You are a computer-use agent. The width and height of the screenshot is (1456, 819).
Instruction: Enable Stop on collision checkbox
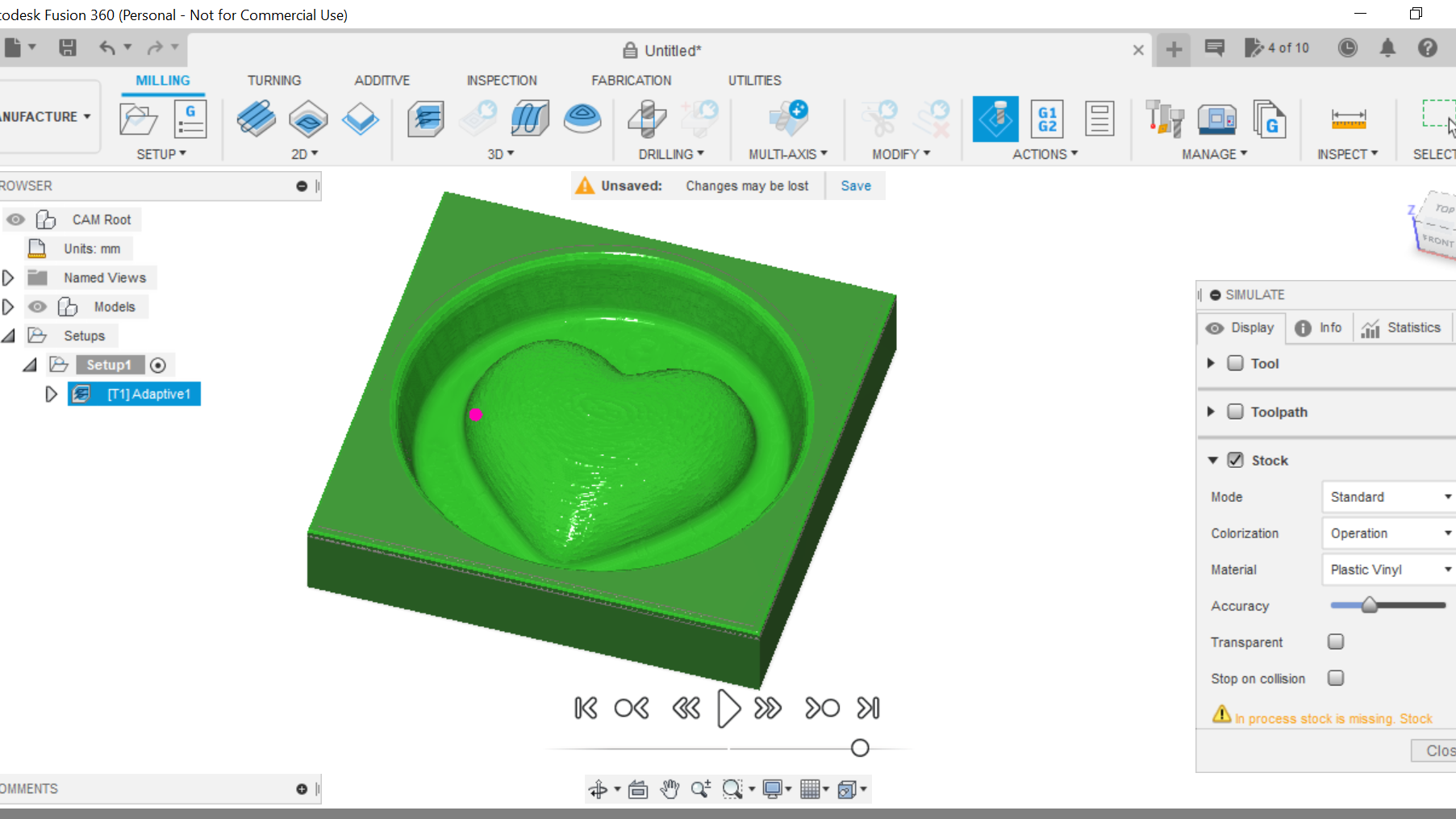tap(1336, 678)
